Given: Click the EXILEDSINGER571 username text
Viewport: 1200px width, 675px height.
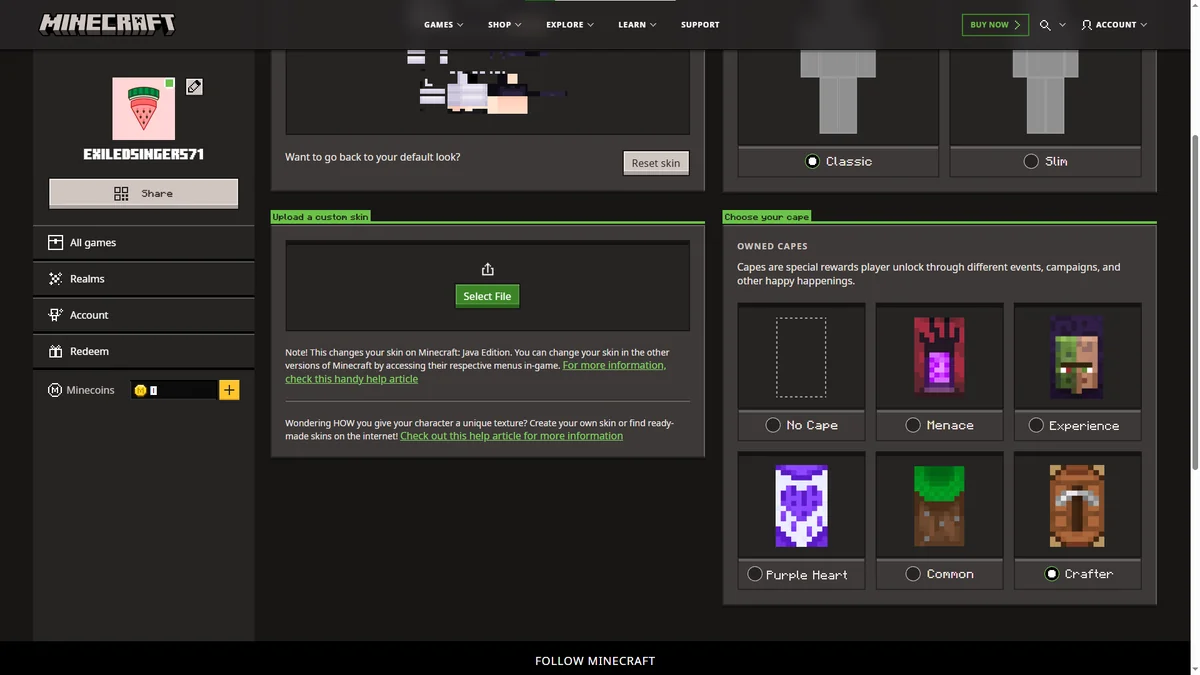Looking at the screenshot, I should pyautogui.click(x=143, y=155).
